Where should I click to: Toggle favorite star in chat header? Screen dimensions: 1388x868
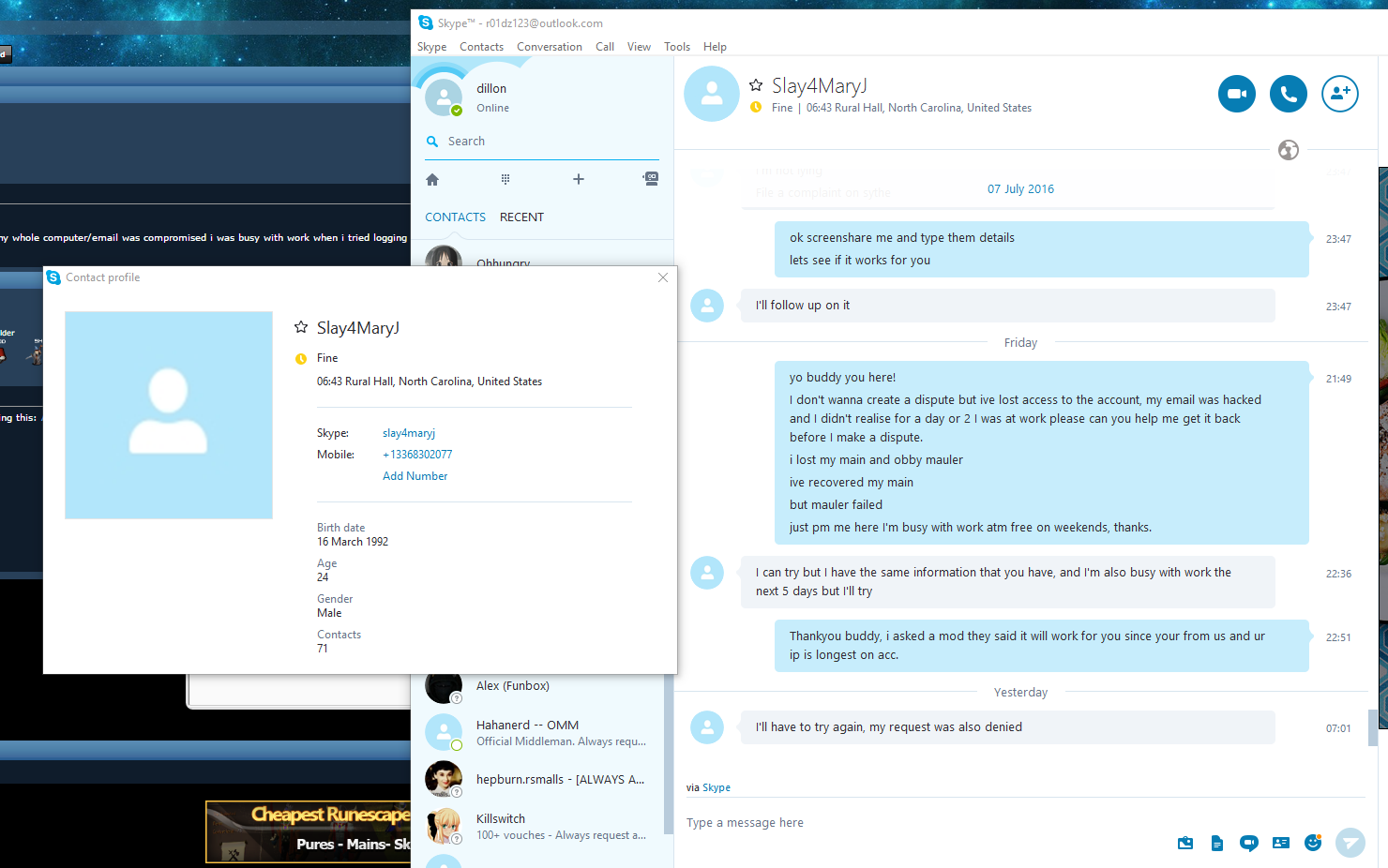756,85
